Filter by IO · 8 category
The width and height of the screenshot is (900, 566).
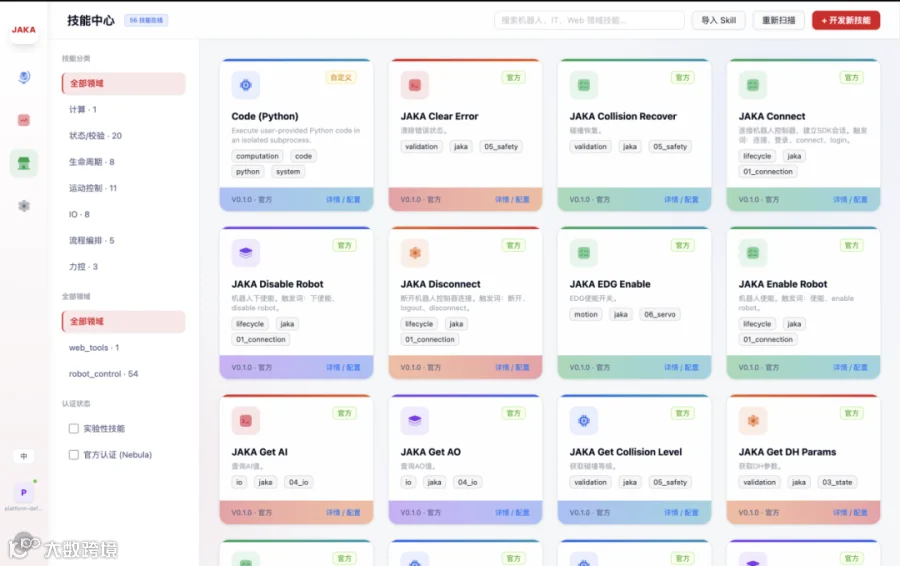pyautogui.click(x=123, y=214)
